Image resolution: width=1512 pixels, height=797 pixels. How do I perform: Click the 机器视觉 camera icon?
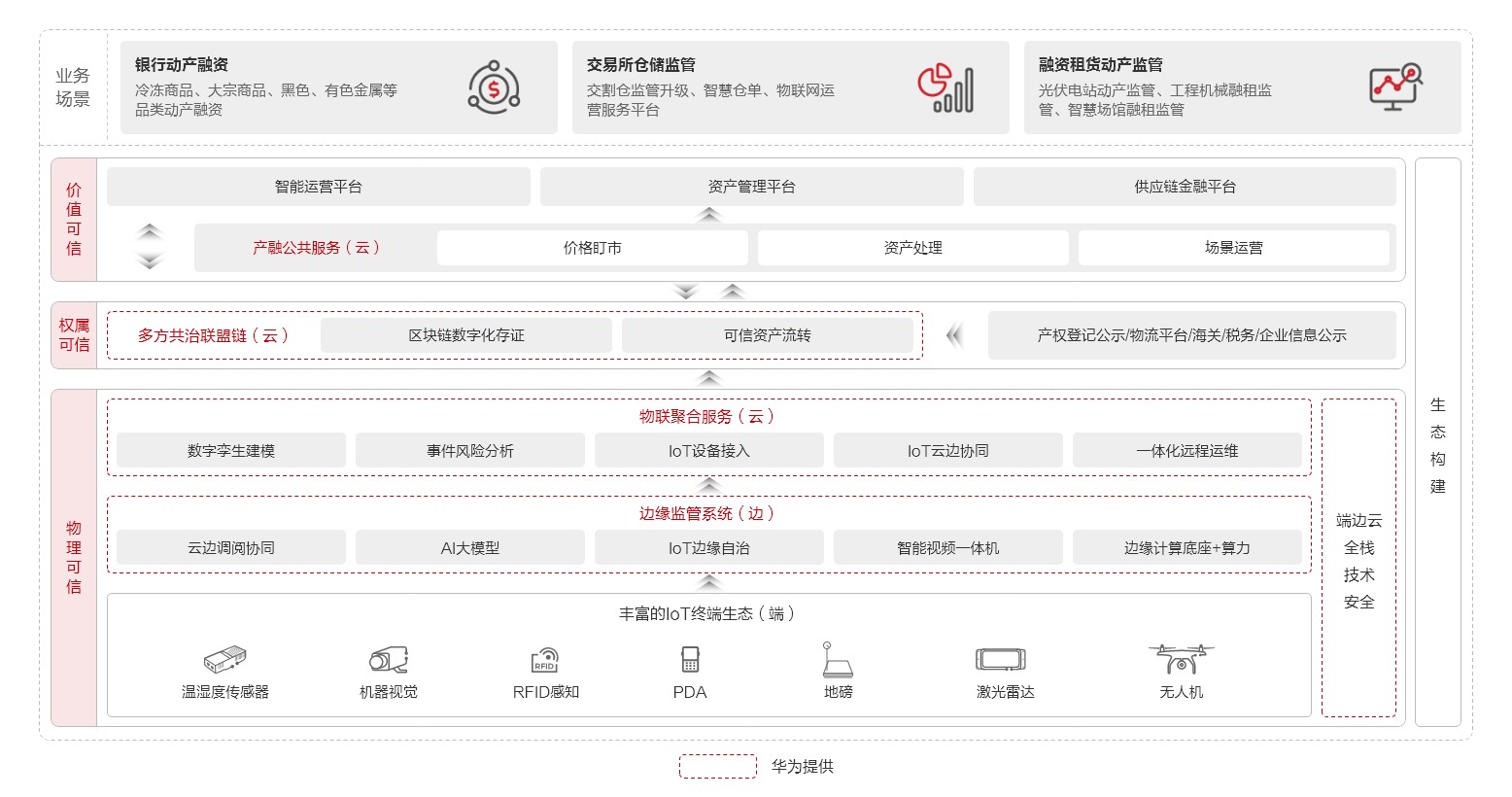pyautogui.click(x=388, y=661)
